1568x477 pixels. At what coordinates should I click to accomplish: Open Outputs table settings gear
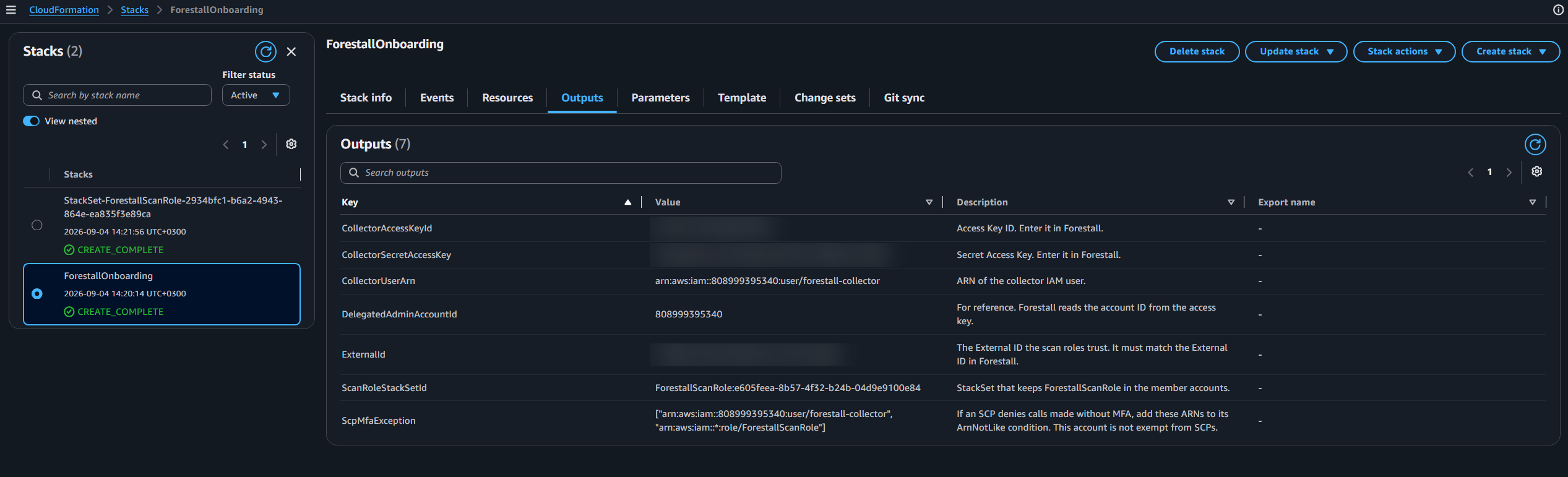(1537, 172)
